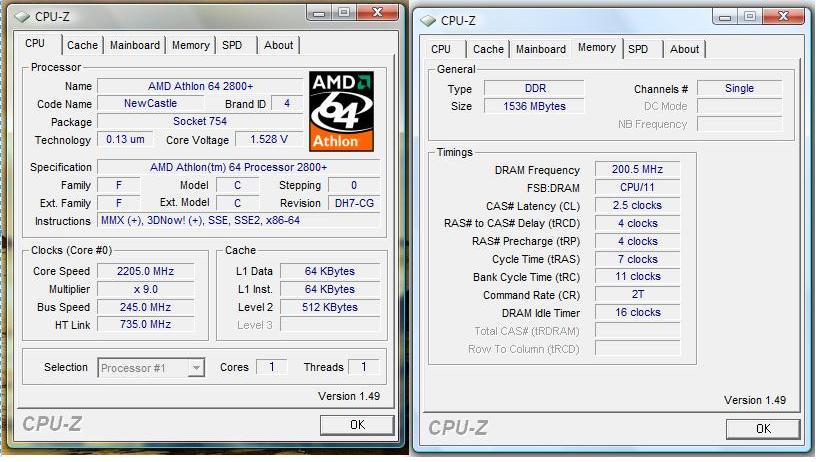Click the CAS# Latency value 2.5 clocks
Viewport: 820px width, 462px height.
pyautogui.click(x=637, y=206)
